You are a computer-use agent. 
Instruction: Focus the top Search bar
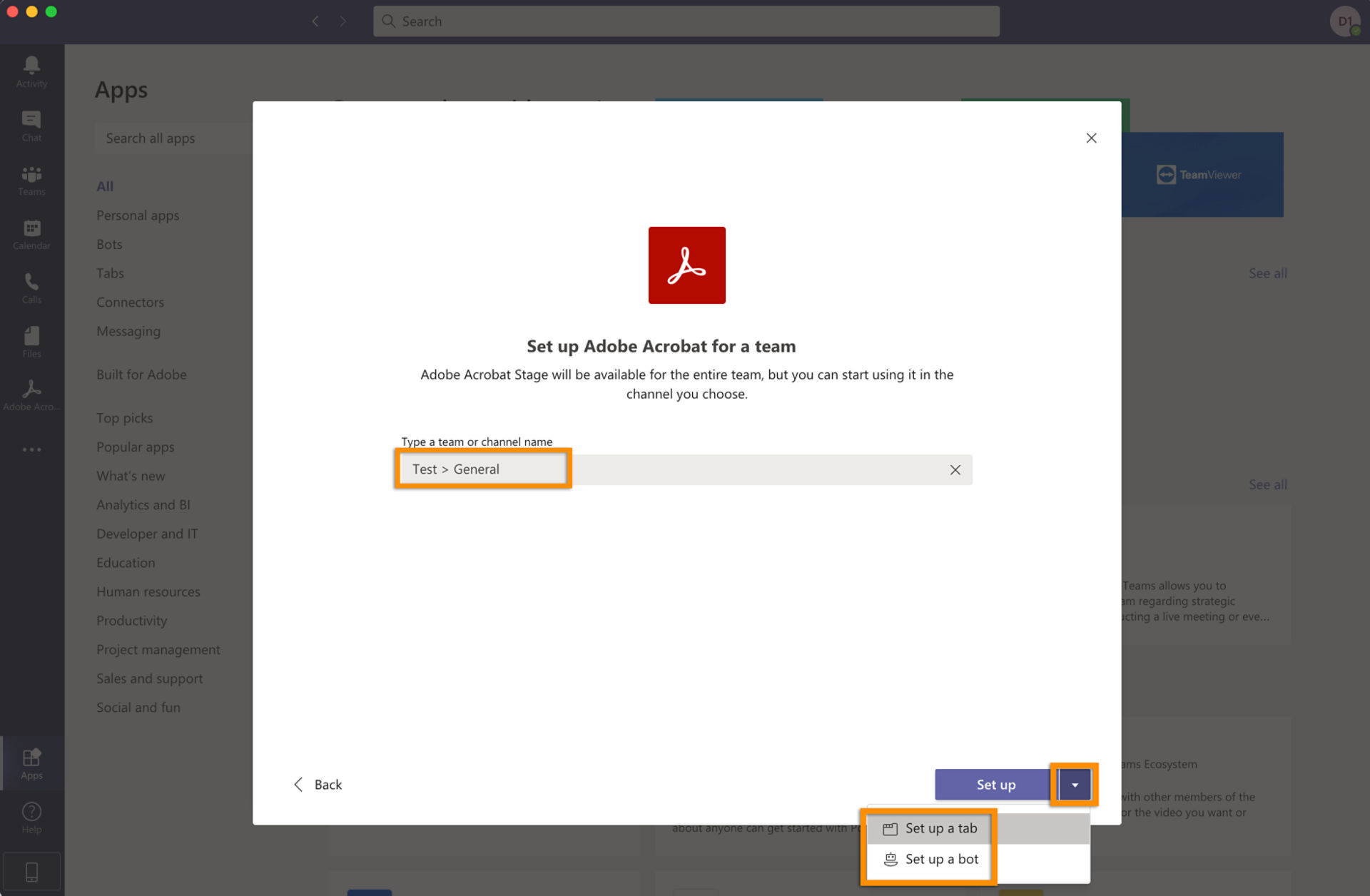coord(686,21)
